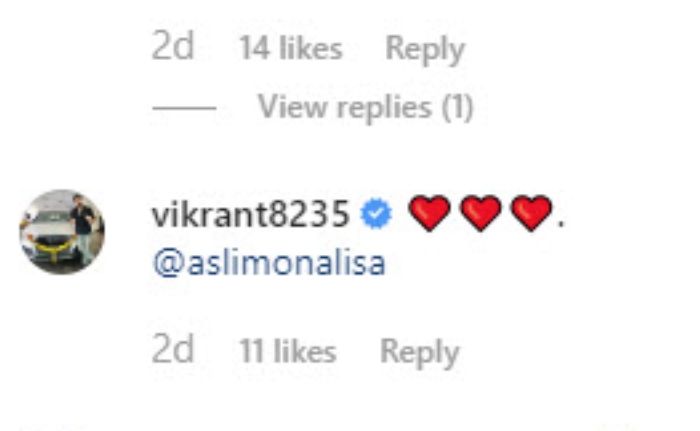Screen dimensions: 700x431
Task: Click the blue verified badge beside vikrant8235
Action: 376,213
